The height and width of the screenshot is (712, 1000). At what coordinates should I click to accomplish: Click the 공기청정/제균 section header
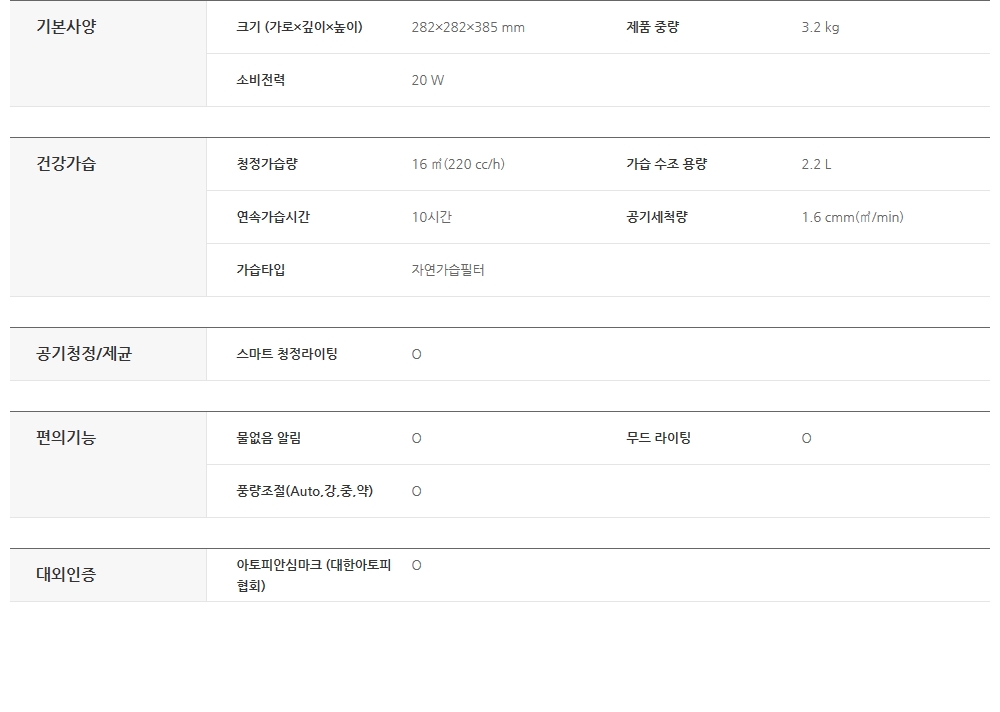(84, 354)
